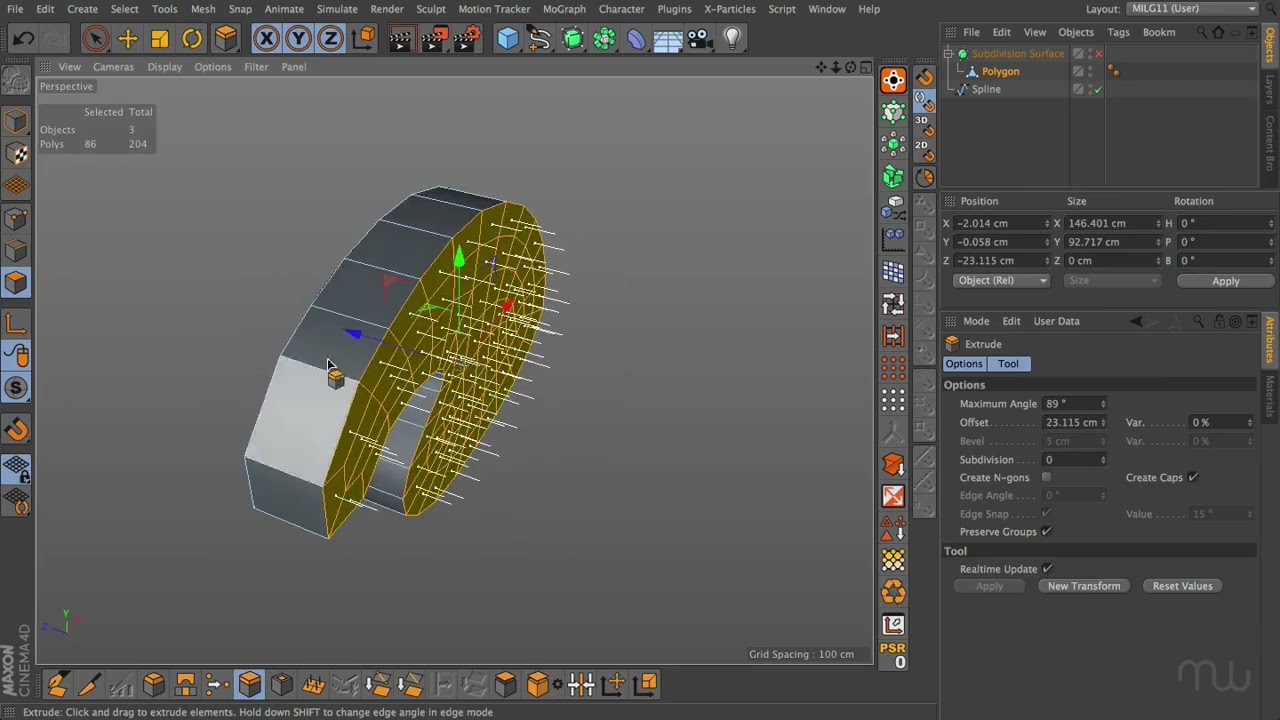Viewport: 1280px width, 720px height.
Task: Open the viewport Cameras menu
Action: coord(113,67)
